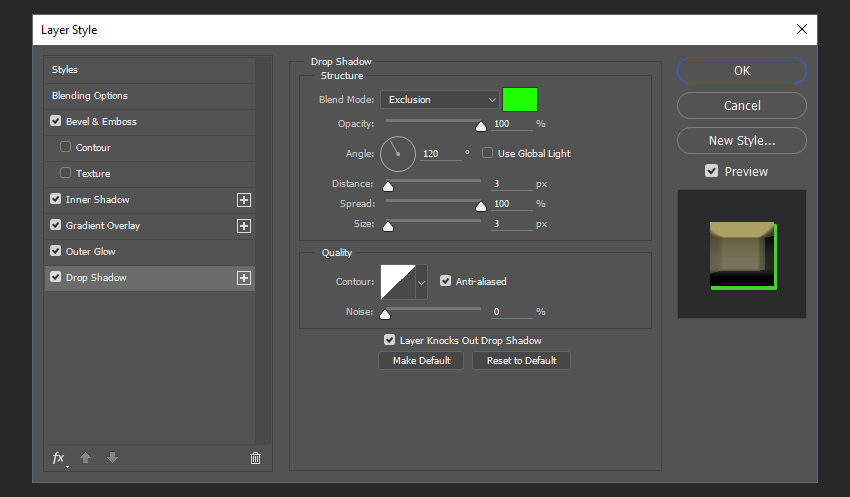Click Reset to Default button

click(521, 360)
